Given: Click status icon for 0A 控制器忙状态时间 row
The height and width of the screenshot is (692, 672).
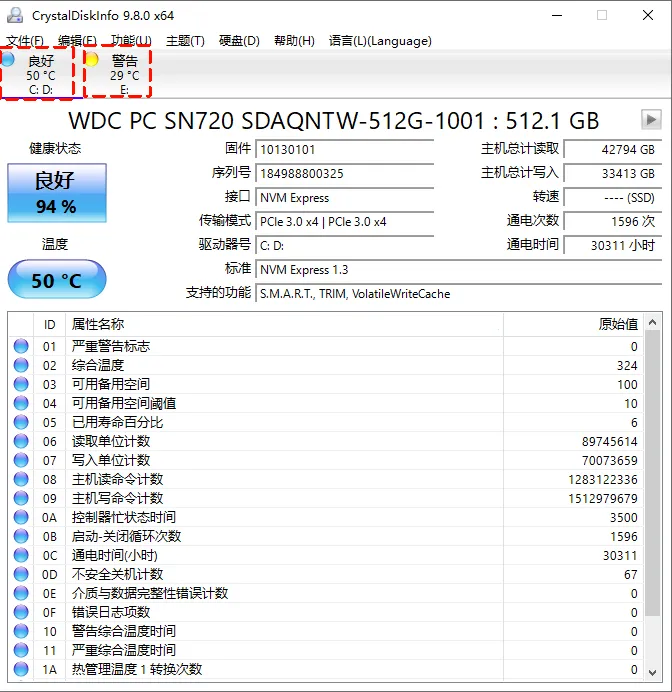Looking at the screenshot, I should tap(21, 517).
